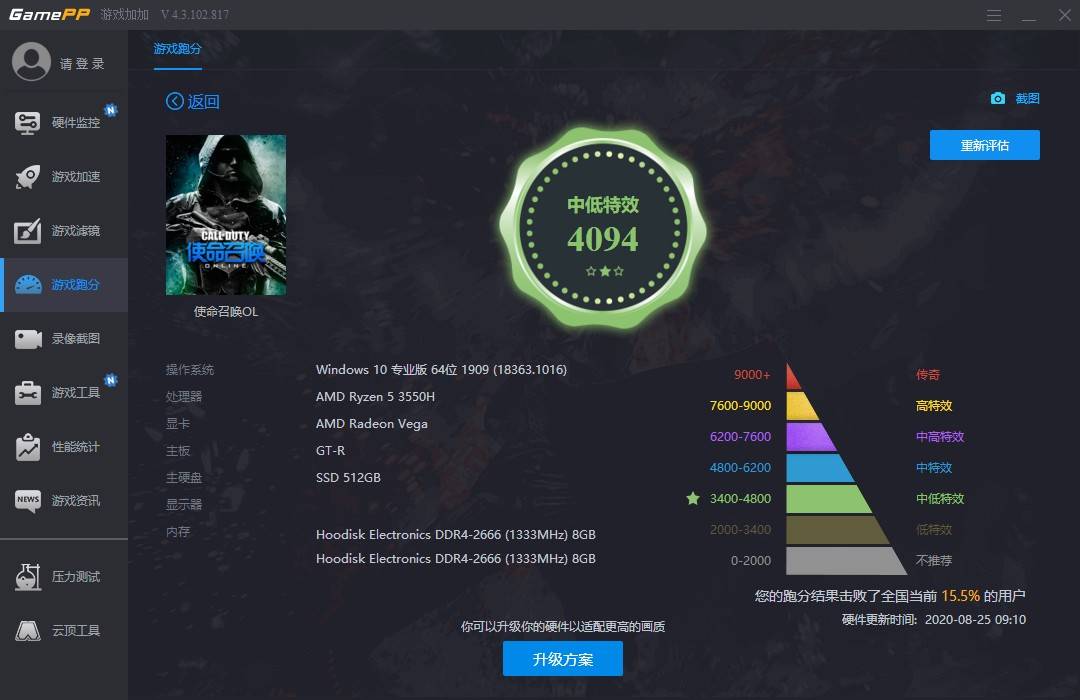The height and width of the screenshot is (700, 1080).
Task: Click the 使命召唤OL game title
Action: click(x=226, y=311)
